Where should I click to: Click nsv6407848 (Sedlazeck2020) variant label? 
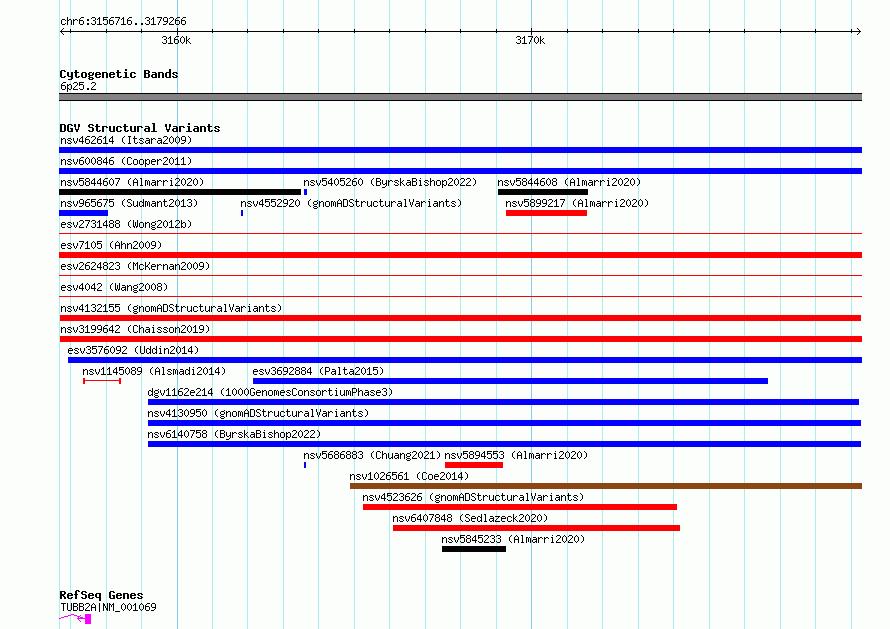[x=470, y=518]
